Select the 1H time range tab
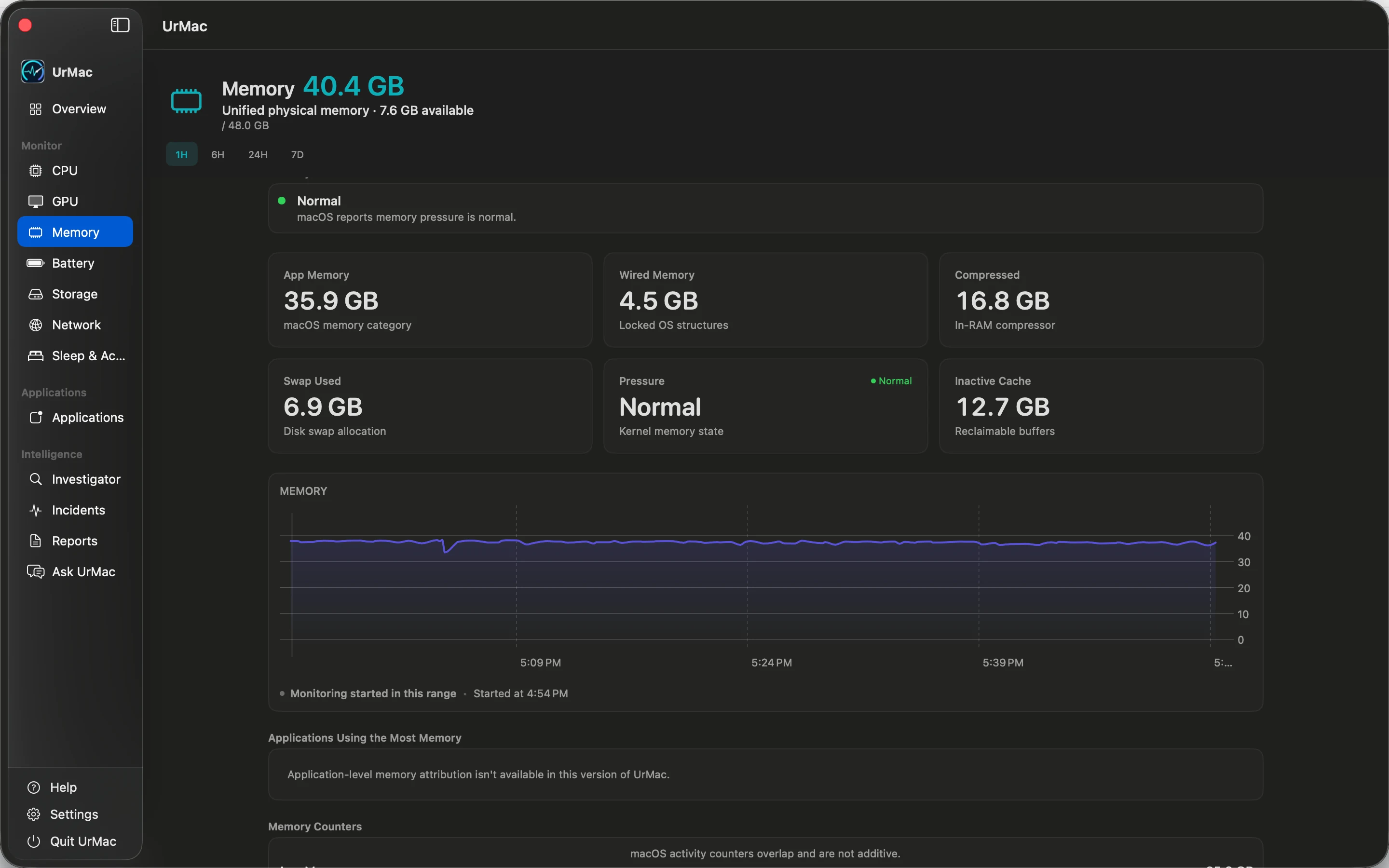This screenshot has width=1389, height=868. click(181, 154)
